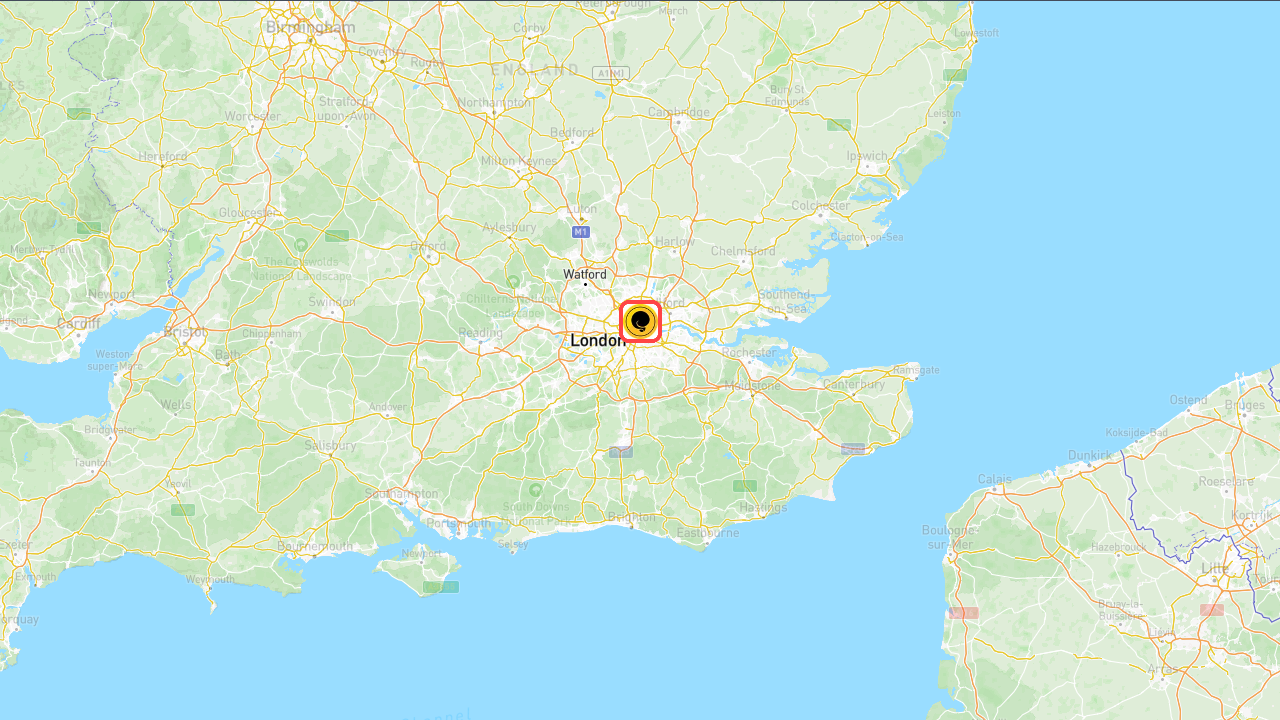This screenshot has width=1280, height=720.
Task: Select the Southampton city label
Action: 401,494
